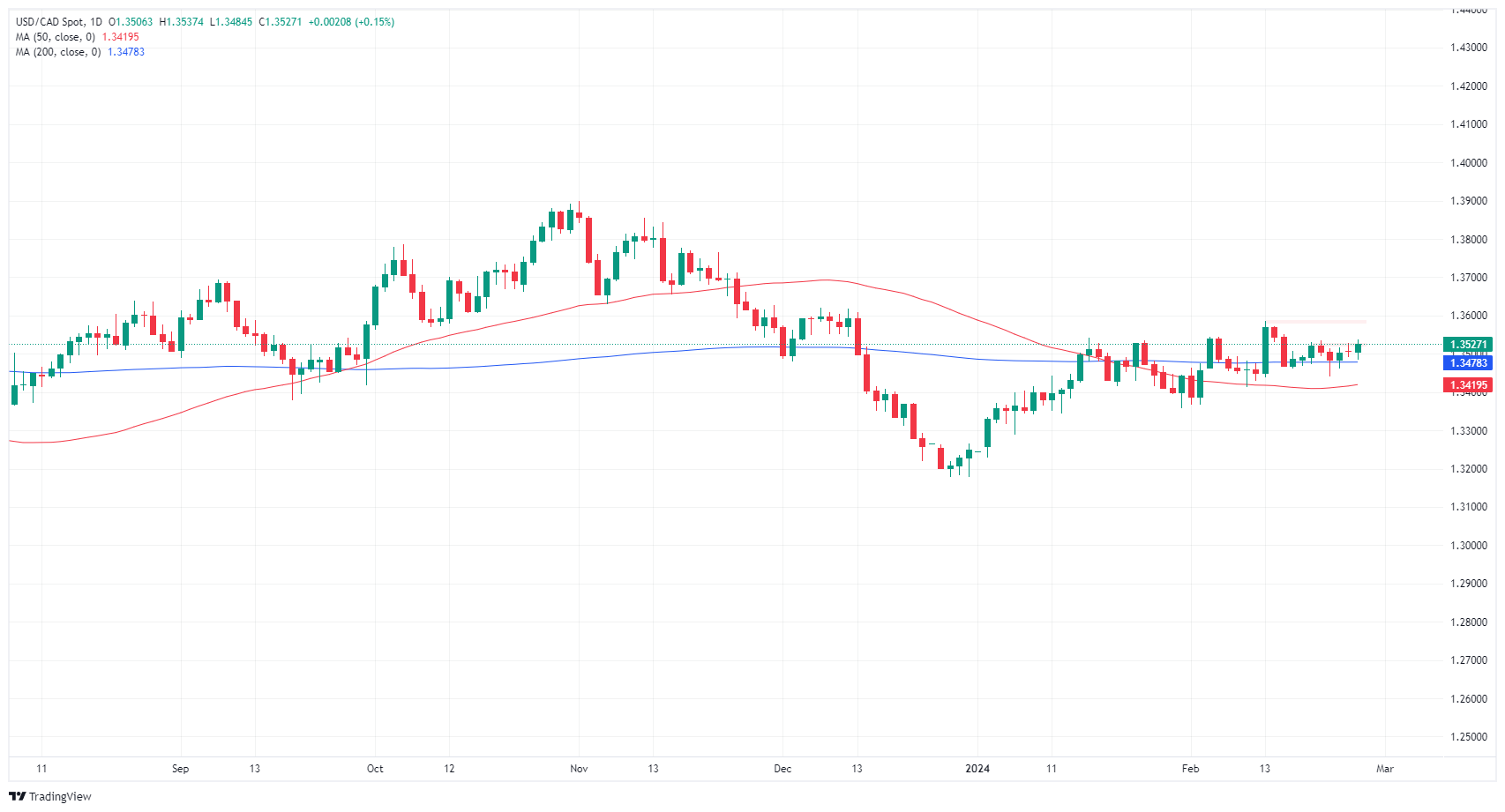This screenshot has height=812, width=1505.
Task: Click the 2024 label on time axis
Action: point(977,769)
